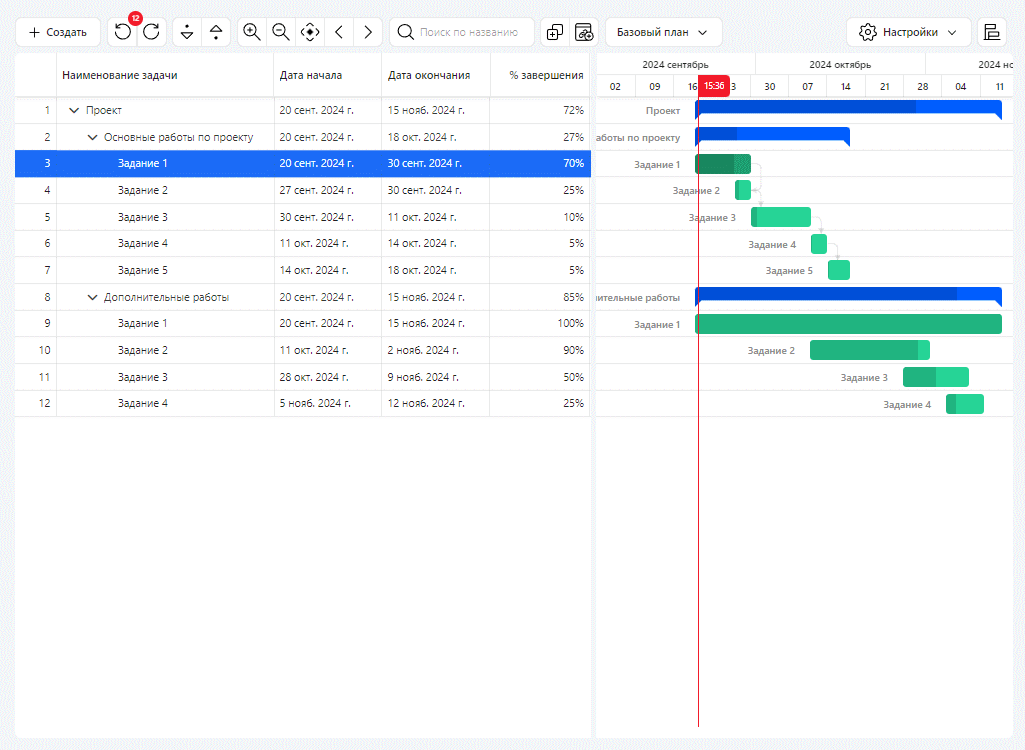Click Задание 1 bar in row 3
This screenshot has height=750, width=1025.
point(723,164)
